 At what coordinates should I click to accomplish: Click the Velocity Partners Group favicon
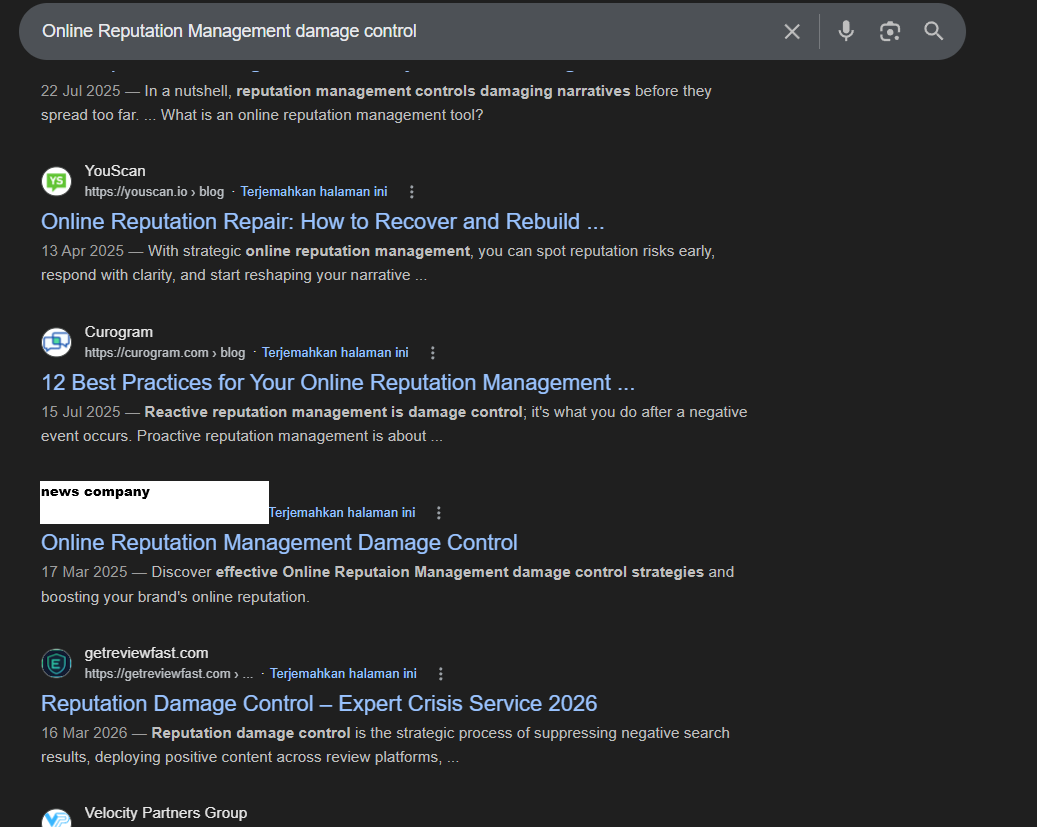[56, 819]
